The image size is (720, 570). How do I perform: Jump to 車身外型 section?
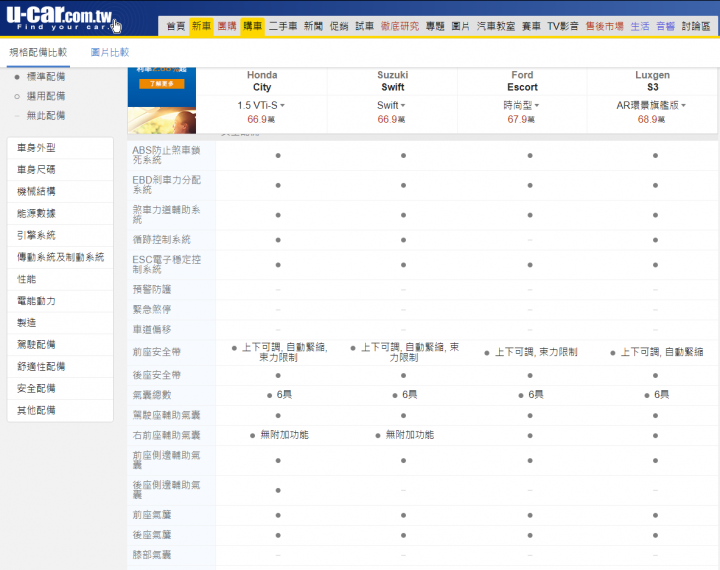pos(60,148)
